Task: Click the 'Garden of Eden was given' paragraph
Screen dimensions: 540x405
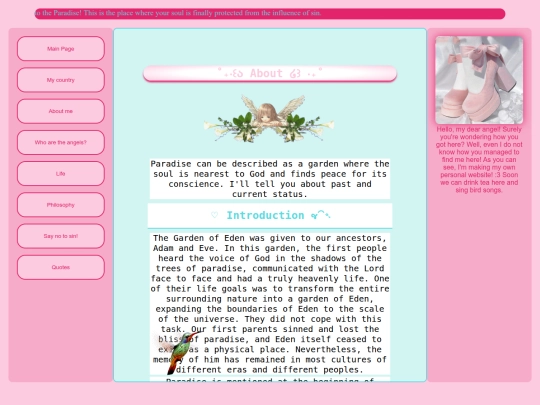Action: [x=270, y=304]
